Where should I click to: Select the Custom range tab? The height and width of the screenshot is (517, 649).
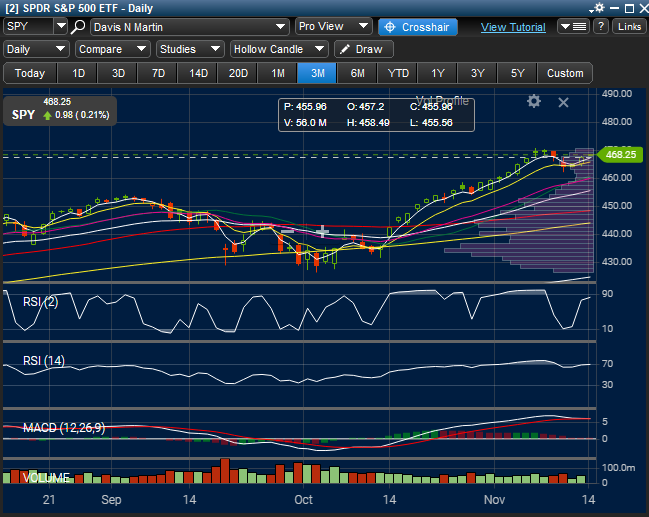pyautogui.click(x=565, y=73)
